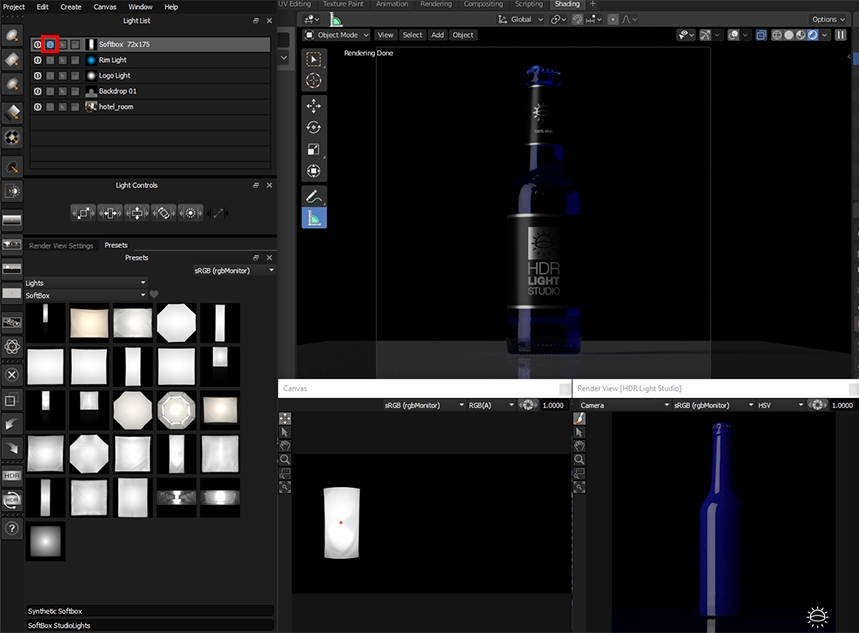Select SoftBox StudioLights preset group

(150, 625)
